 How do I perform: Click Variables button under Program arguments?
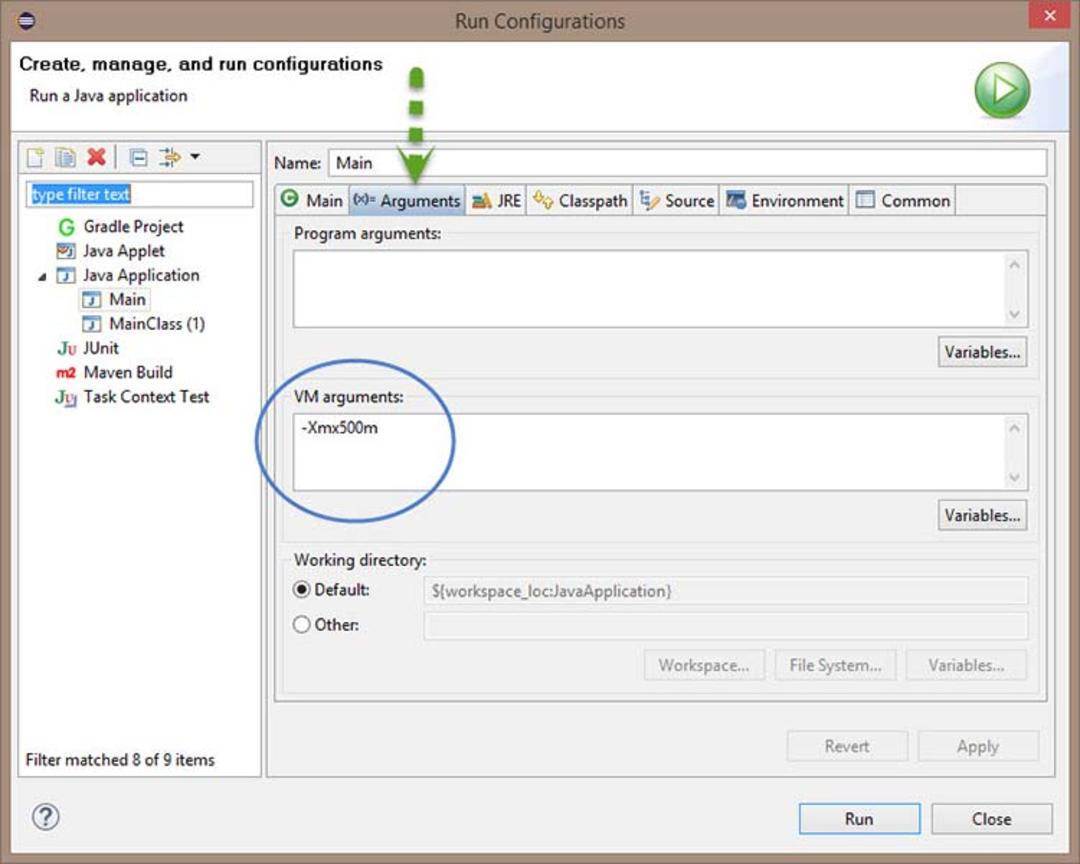[x=982, y=352]
